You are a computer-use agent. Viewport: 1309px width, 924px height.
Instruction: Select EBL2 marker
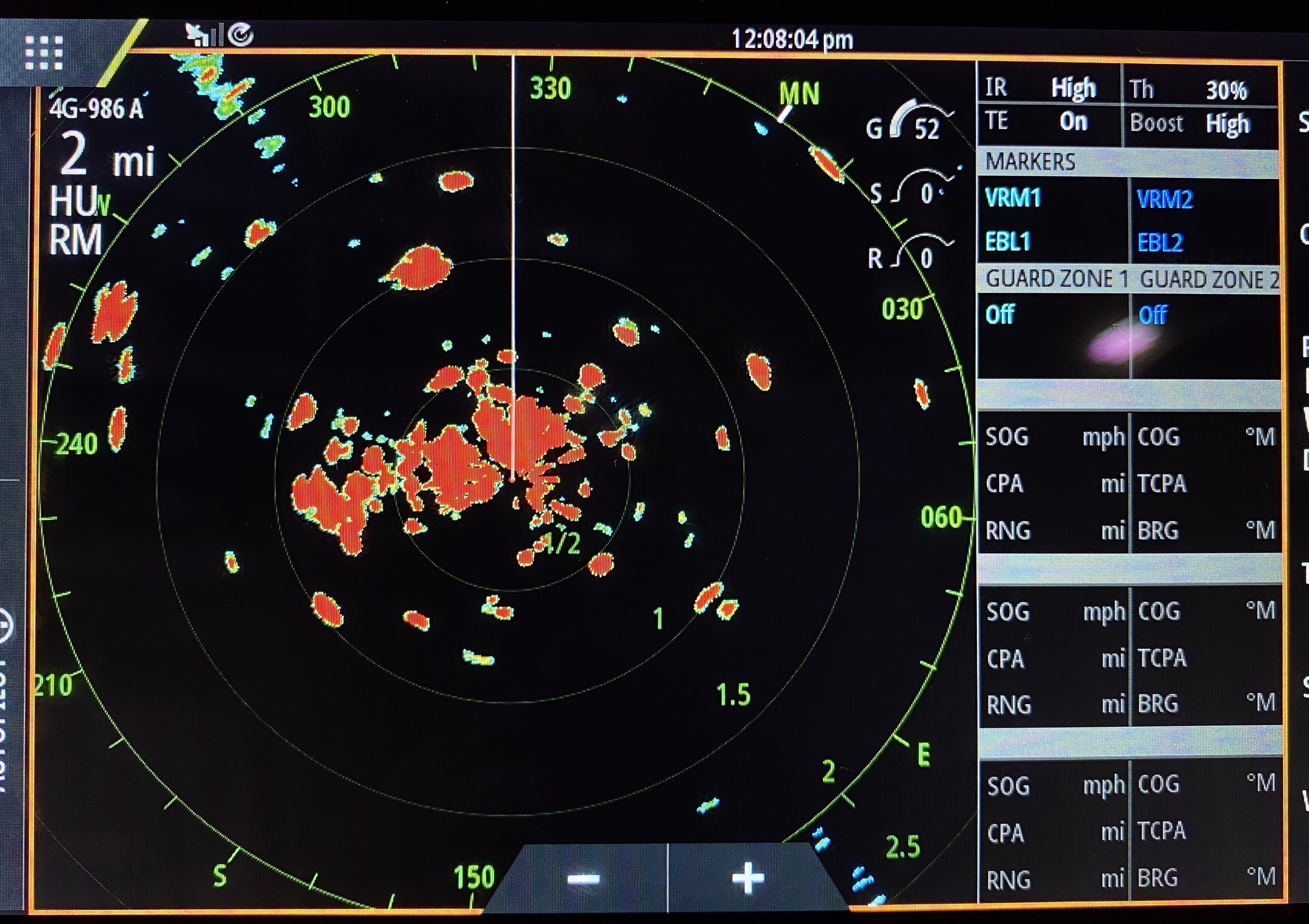pos(1160,242)
